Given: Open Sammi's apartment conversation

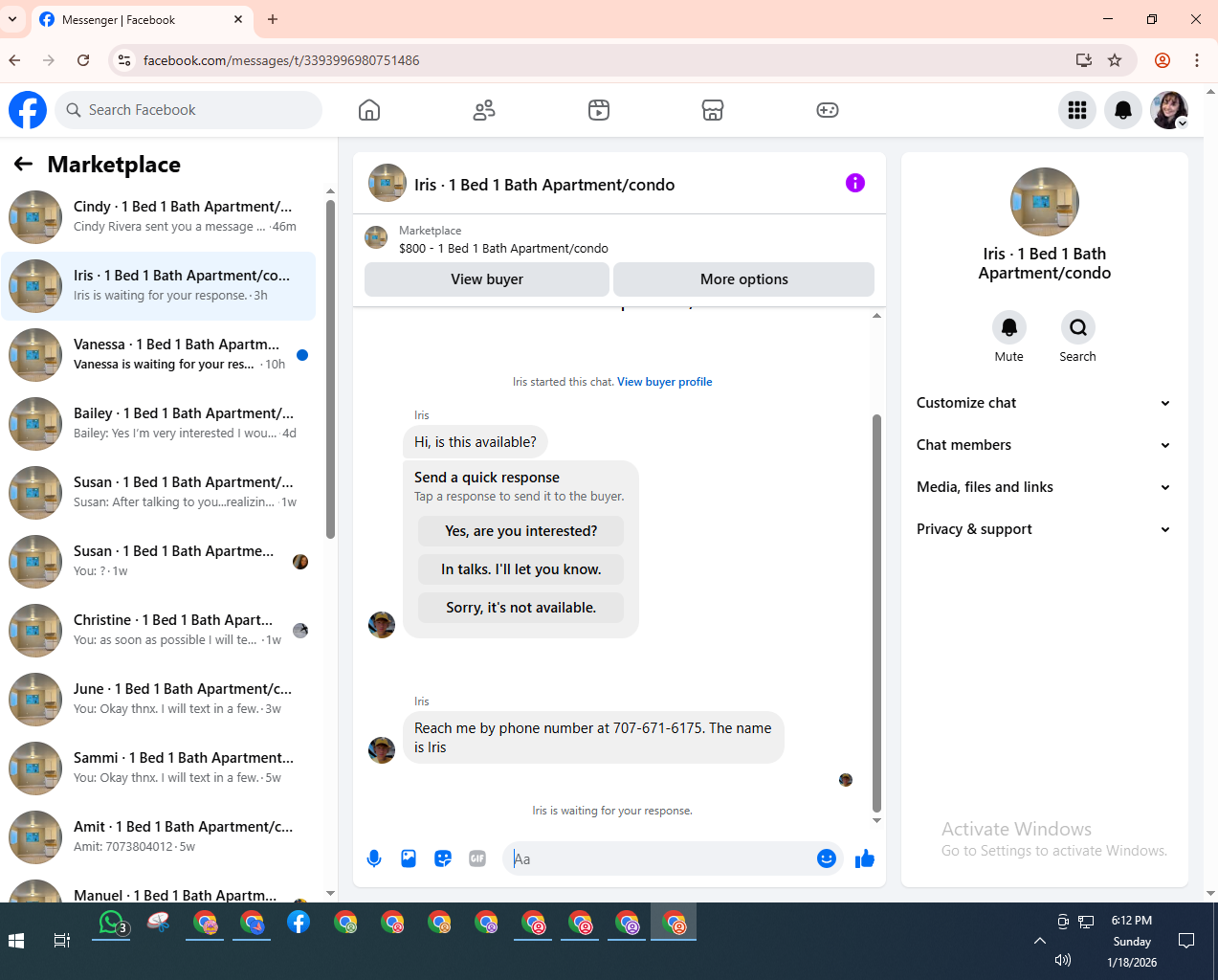Looking at the screenshot, I should coord(159,768).
